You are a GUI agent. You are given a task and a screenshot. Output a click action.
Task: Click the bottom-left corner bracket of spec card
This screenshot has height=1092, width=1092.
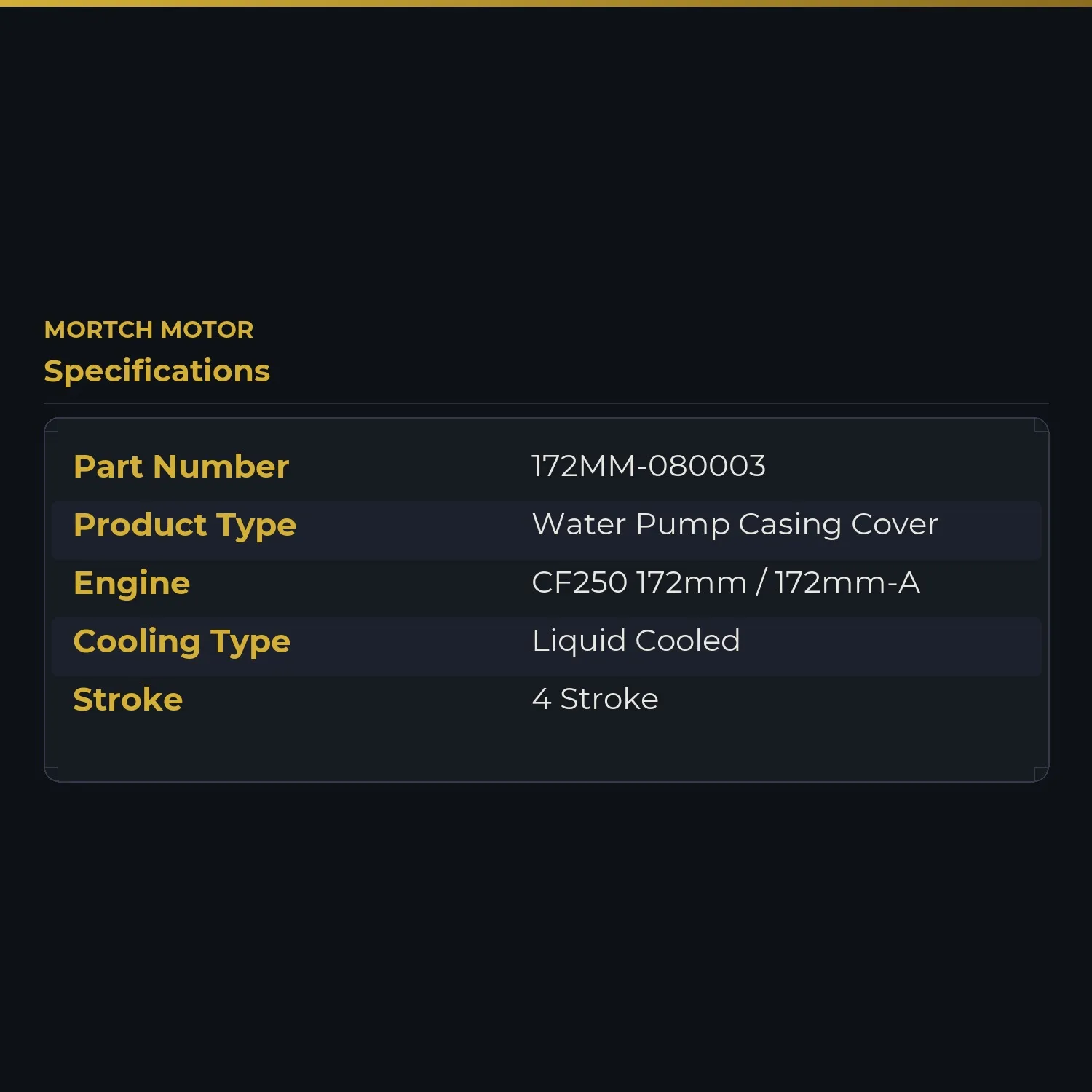tap(52, 775)
